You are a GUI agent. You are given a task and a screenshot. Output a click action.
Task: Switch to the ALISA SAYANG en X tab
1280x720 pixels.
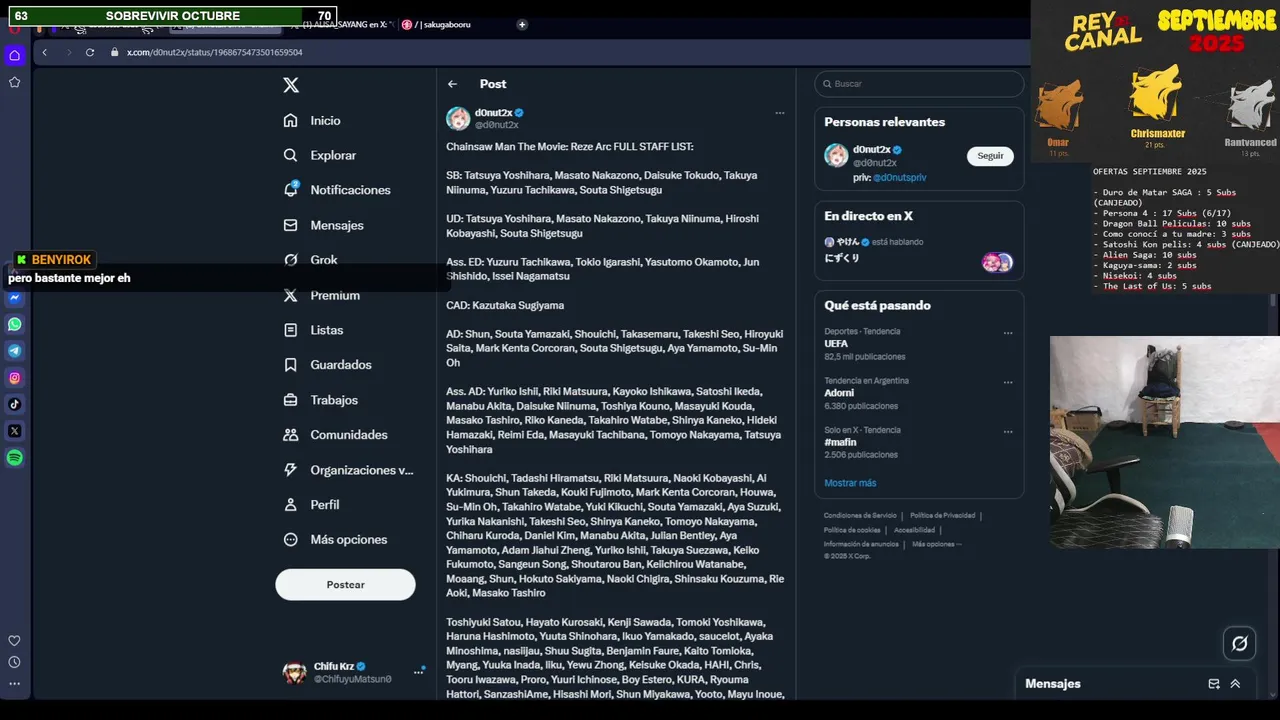[x=343, y=24]
